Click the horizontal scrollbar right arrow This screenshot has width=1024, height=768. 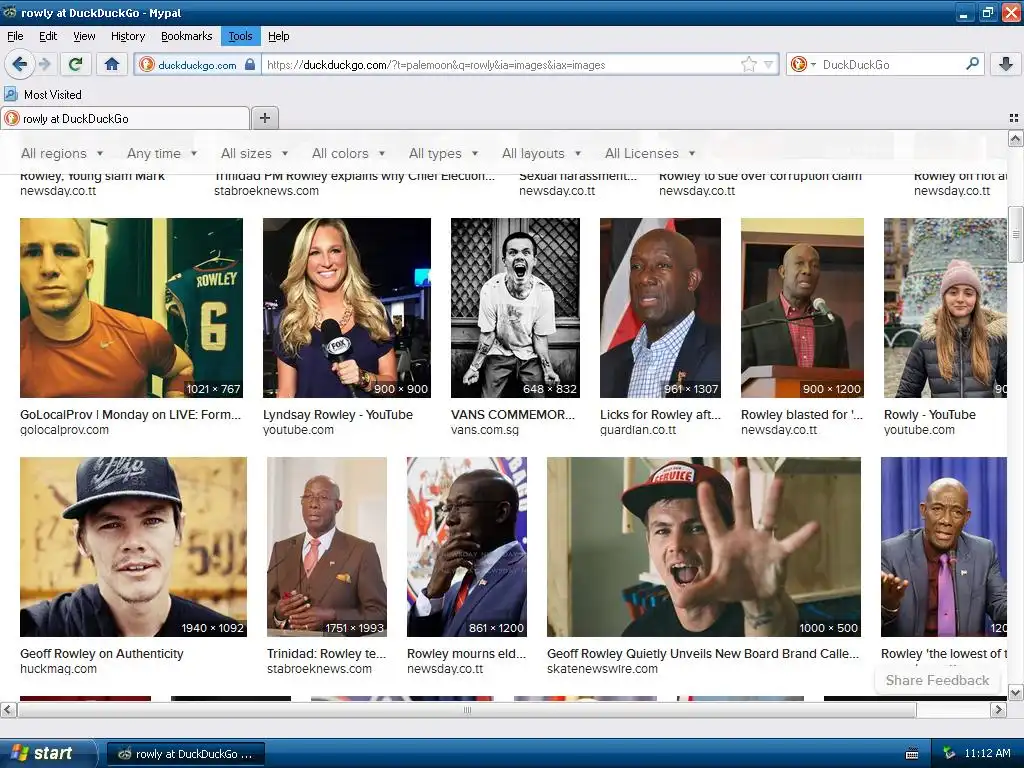(999, 709)
